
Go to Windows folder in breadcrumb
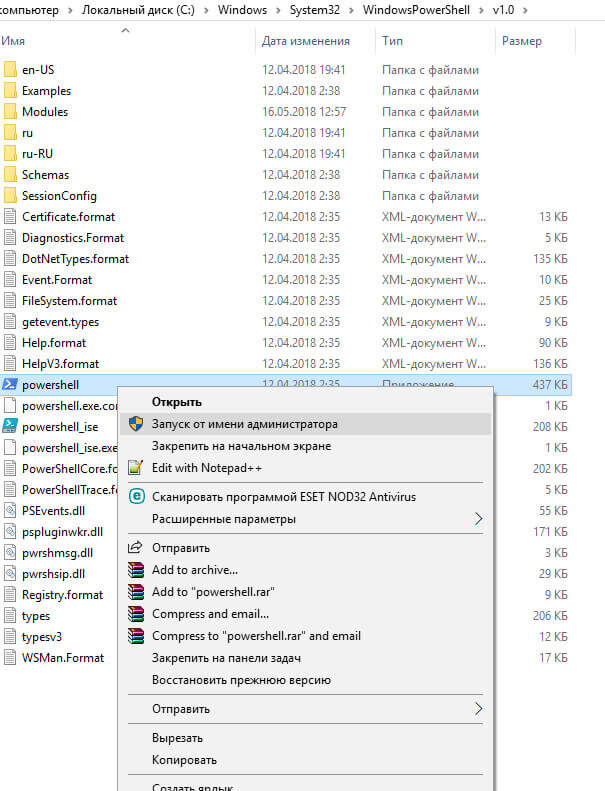click(x=242, y=10)
